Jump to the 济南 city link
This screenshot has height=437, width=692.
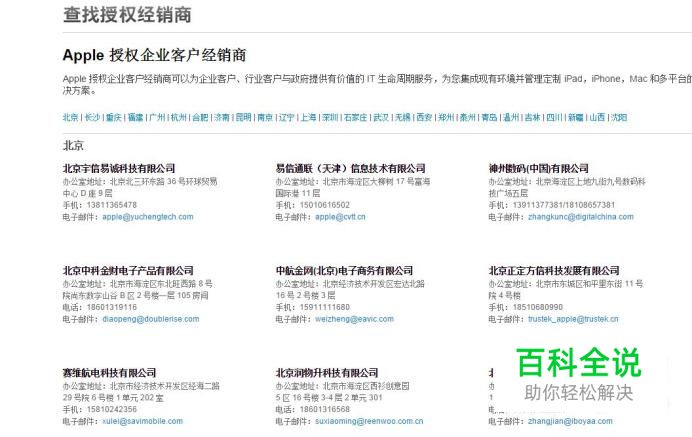(222, 117)
